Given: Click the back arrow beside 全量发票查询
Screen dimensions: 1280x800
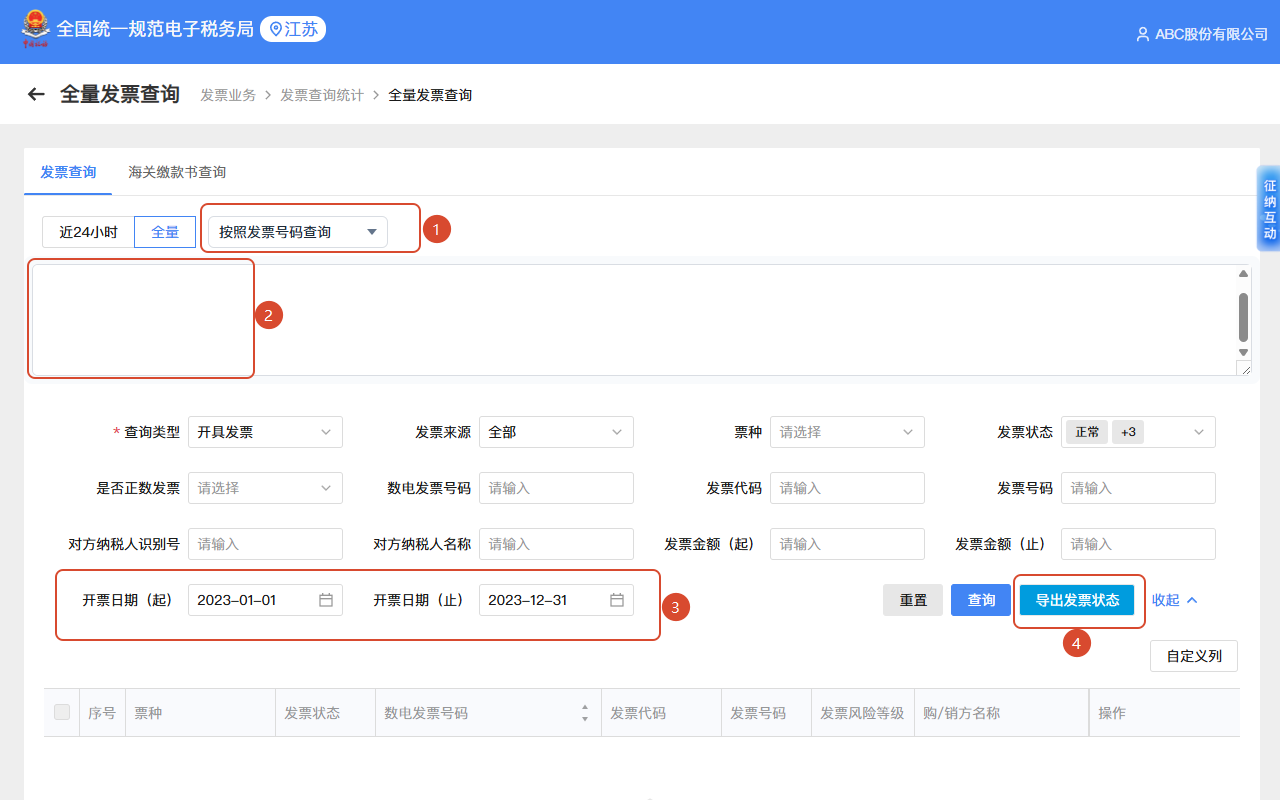Looking at the screenshot, I should coord(36,93).
